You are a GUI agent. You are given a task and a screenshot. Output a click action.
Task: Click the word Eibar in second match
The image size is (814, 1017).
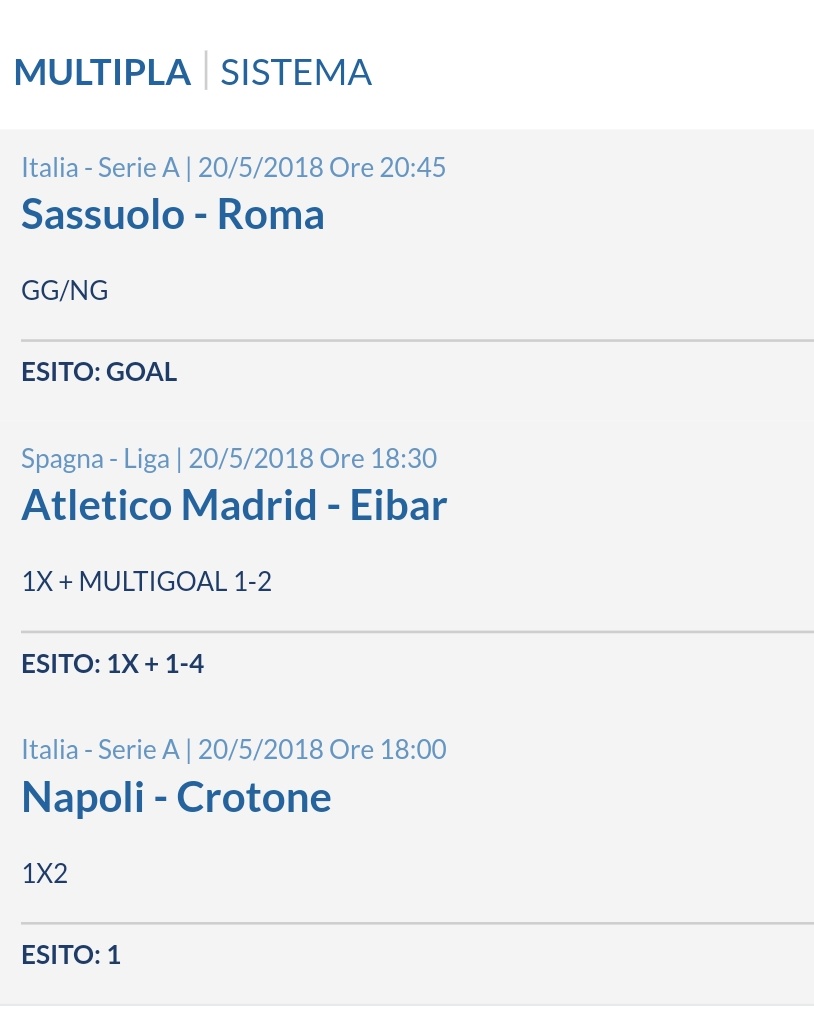pos(398,505)
